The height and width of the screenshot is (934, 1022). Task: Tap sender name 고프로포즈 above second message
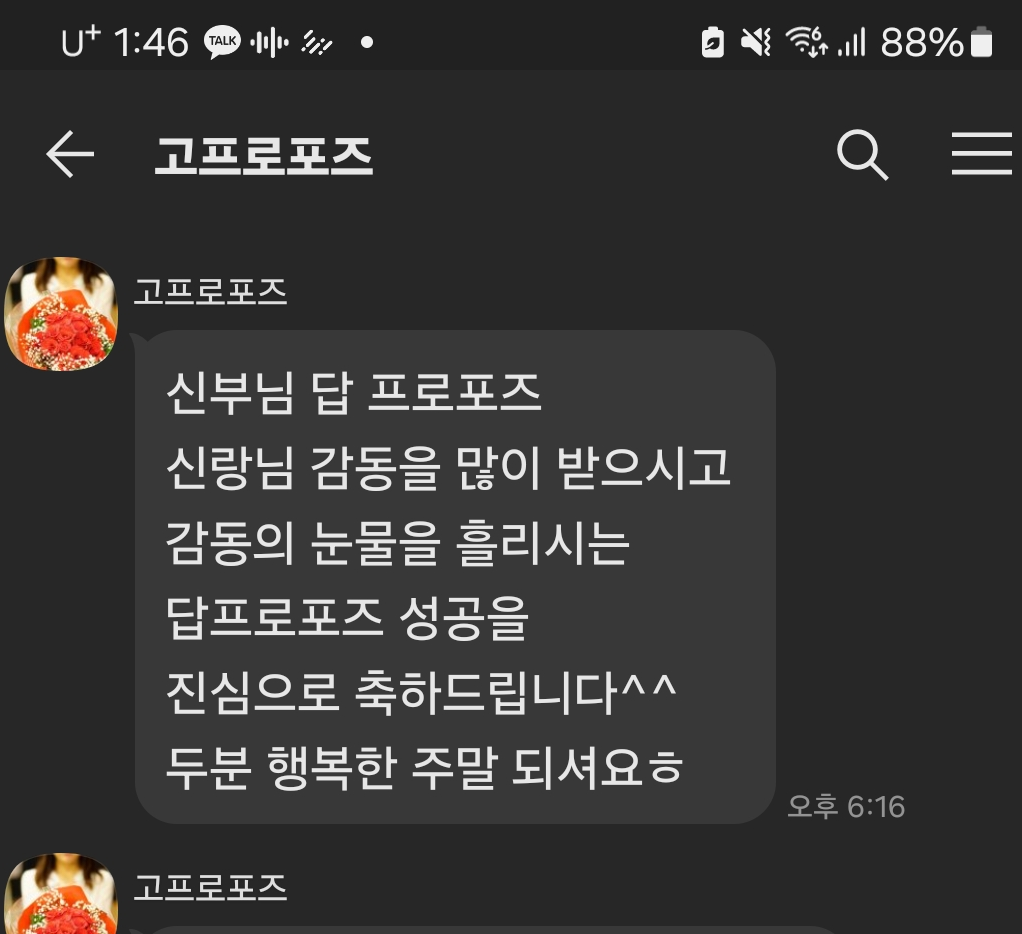210,887
